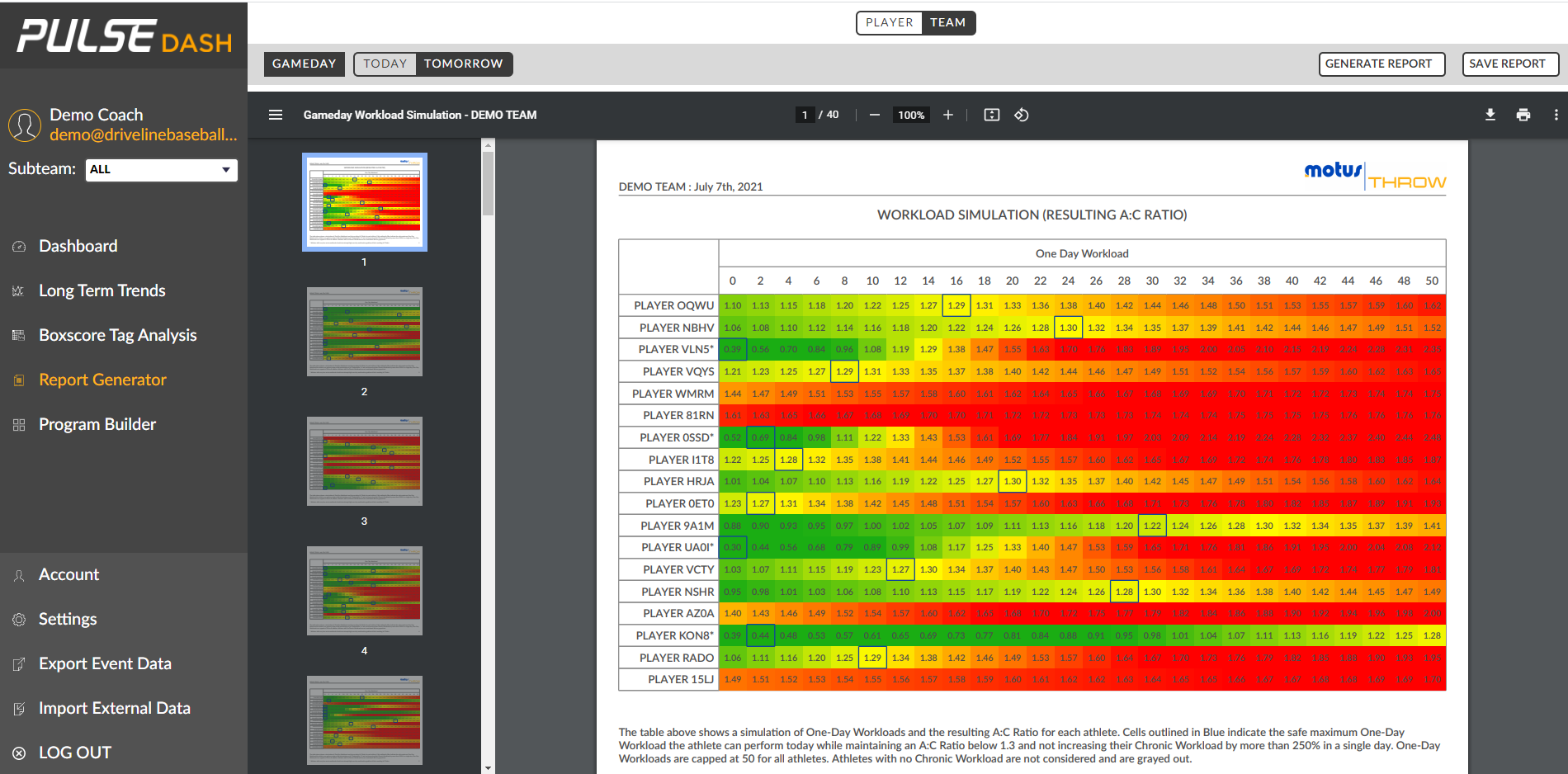Select page 2 thumbnail
This screenshot has width=1568, height=774.
364,332
